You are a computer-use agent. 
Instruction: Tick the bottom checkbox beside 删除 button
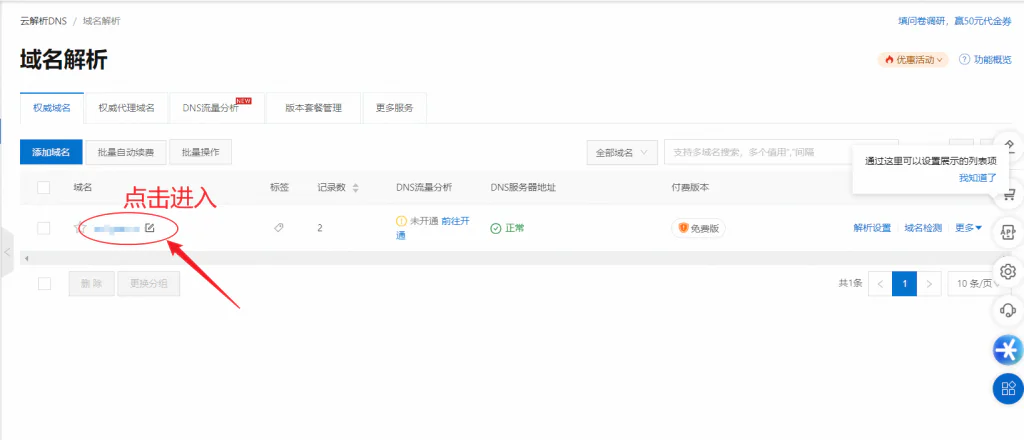click(x=44, y=284)
